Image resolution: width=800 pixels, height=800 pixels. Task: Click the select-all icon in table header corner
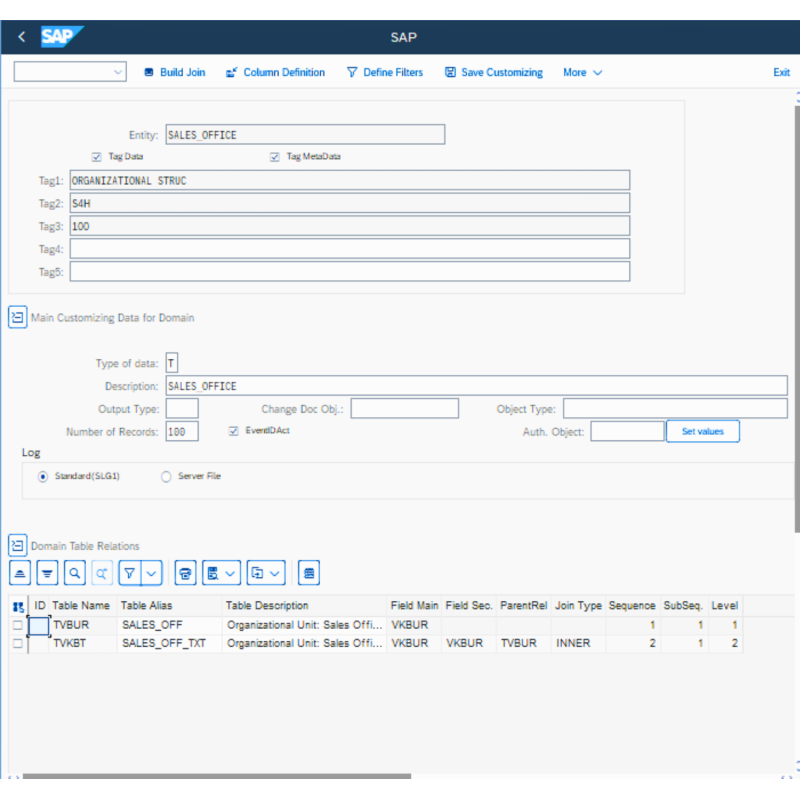coord(18,606)
